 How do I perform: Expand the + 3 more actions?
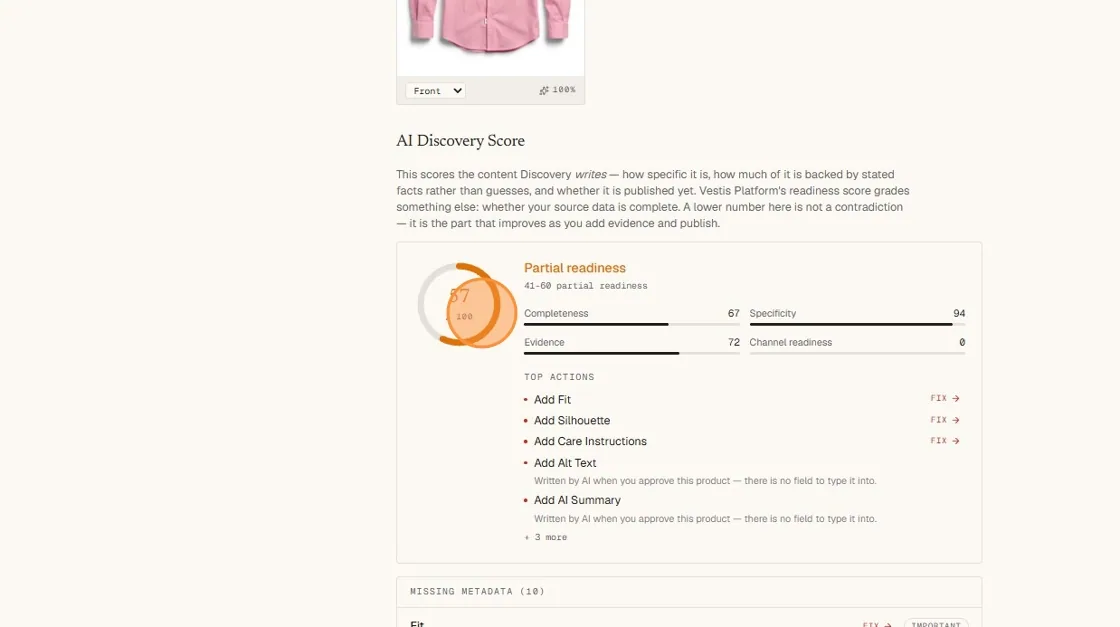click(x=546, y=537)
